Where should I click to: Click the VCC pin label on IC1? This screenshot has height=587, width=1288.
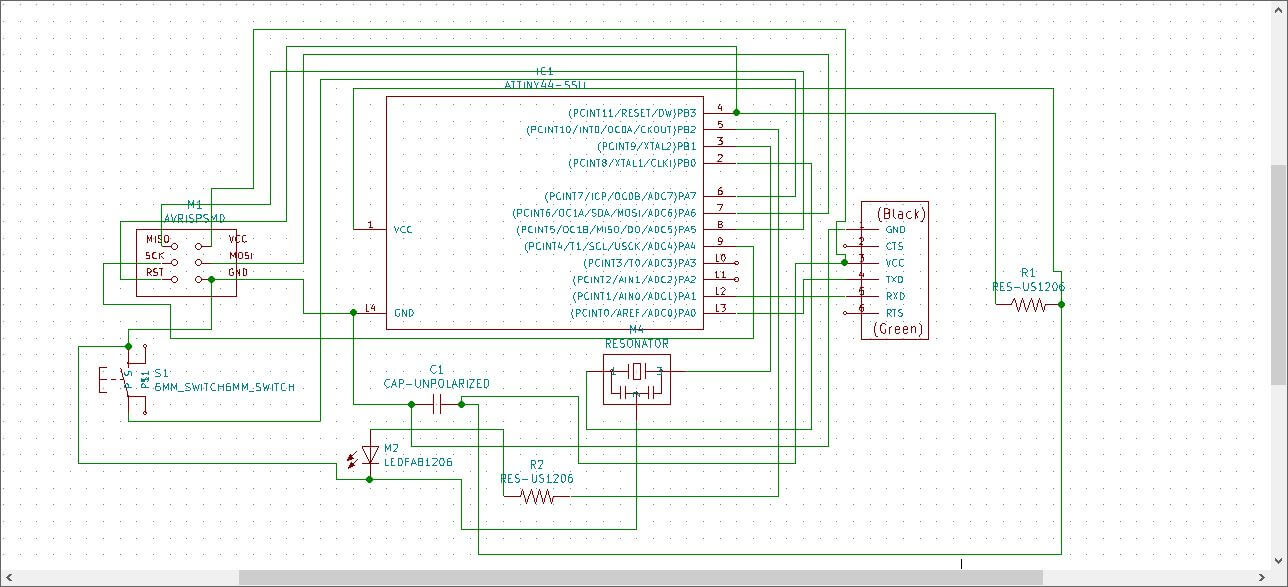click(403, 230)
